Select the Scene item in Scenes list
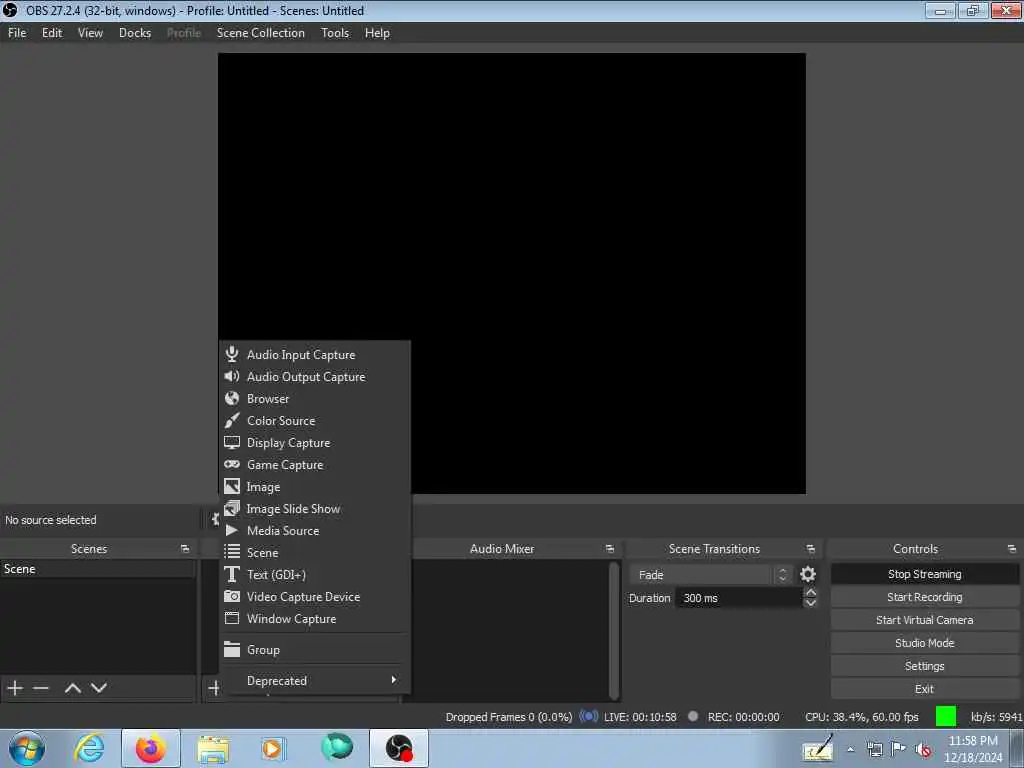The image size is (1024, 768). tap(98, 569)
